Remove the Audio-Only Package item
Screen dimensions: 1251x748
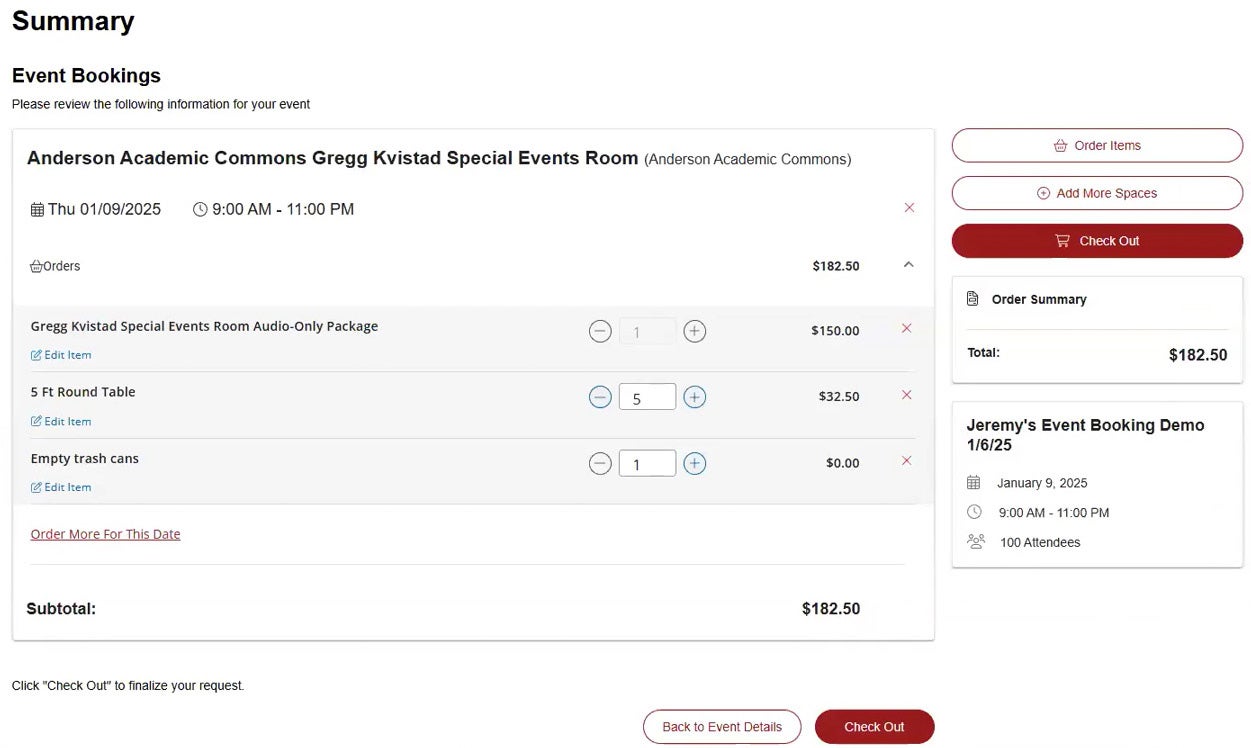[x=907, y=328]
